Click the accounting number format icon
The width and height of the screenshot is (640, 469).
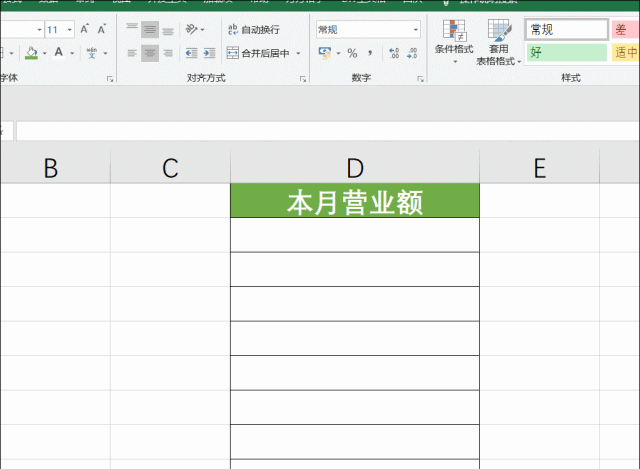tap(325, 53)
